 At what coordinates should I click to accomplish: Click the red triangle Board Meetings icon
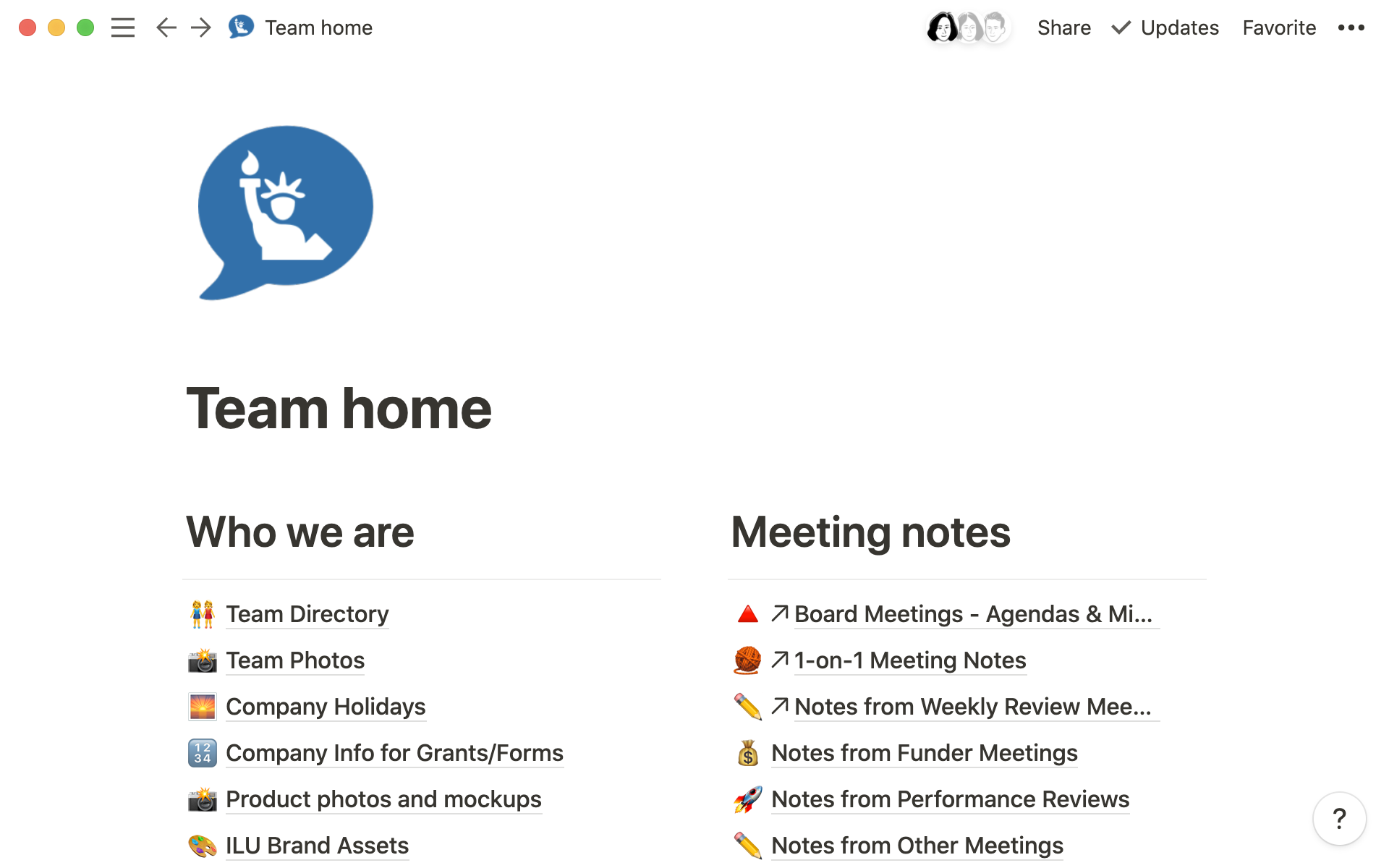point(748,614)
